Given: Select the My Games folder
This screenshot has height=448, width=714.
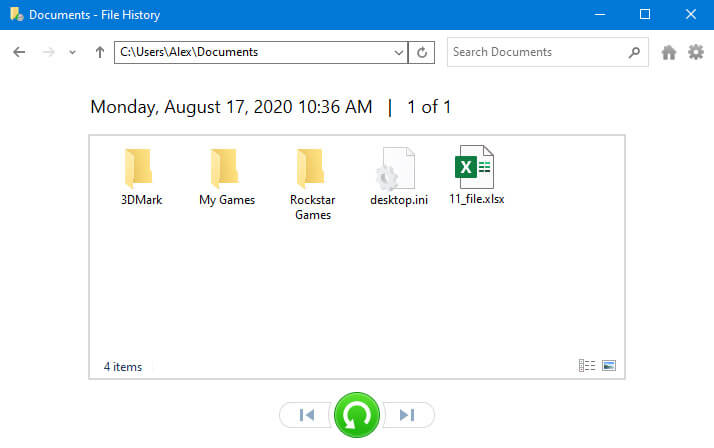Looking at the screenshot, I should click(x=227, y=177).
